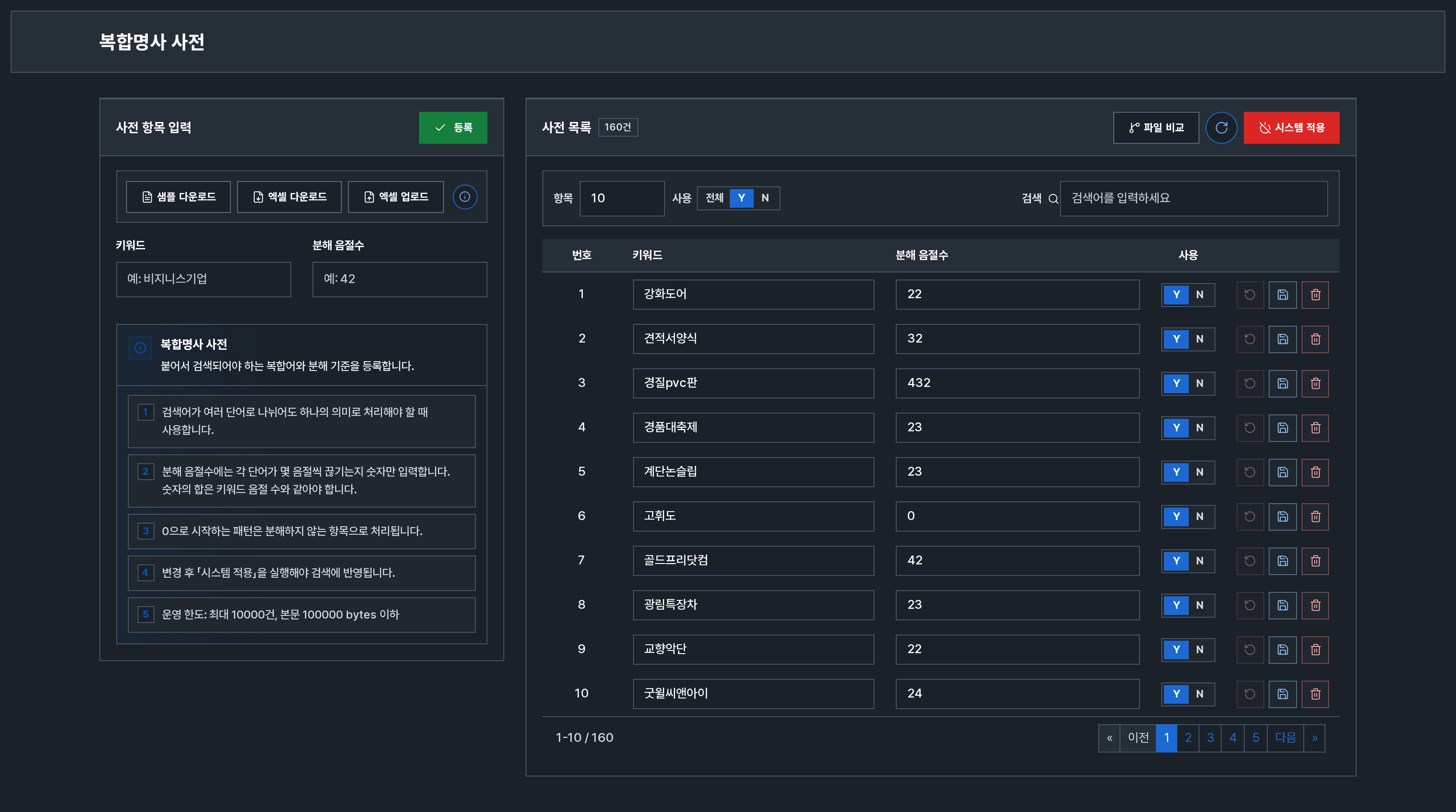Set 견적서양식 usage to N
The width and height of the screenshot is (1456, 812).
pyautogui.click(x=1199, y=339)
